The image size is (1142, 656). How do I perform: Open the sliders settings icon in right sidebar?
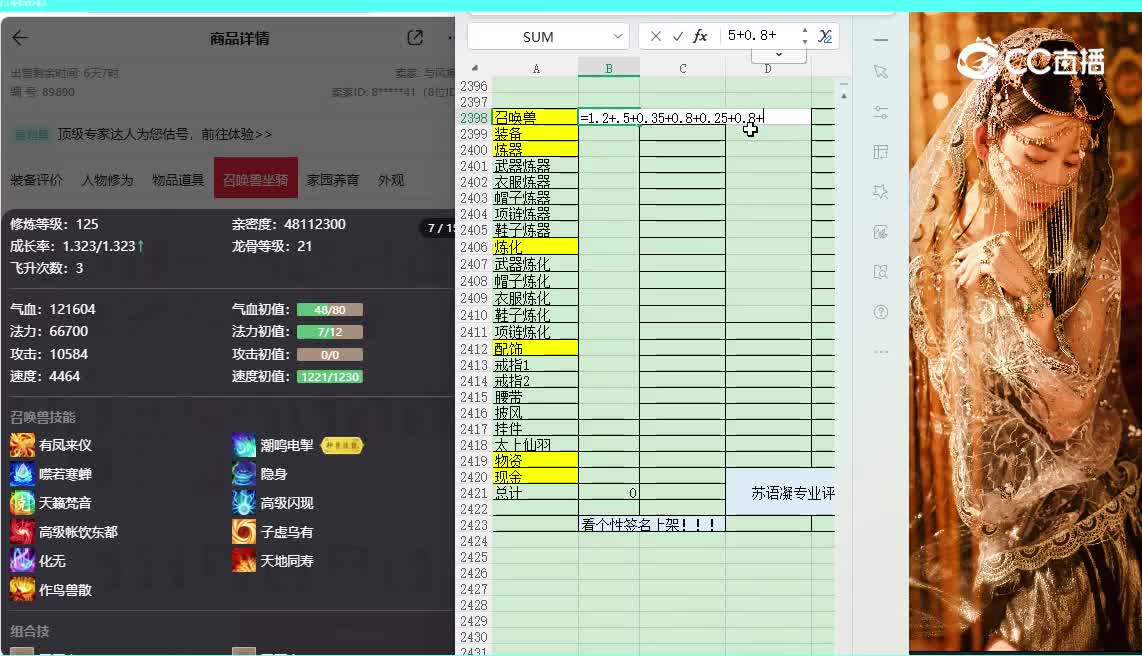881,112
